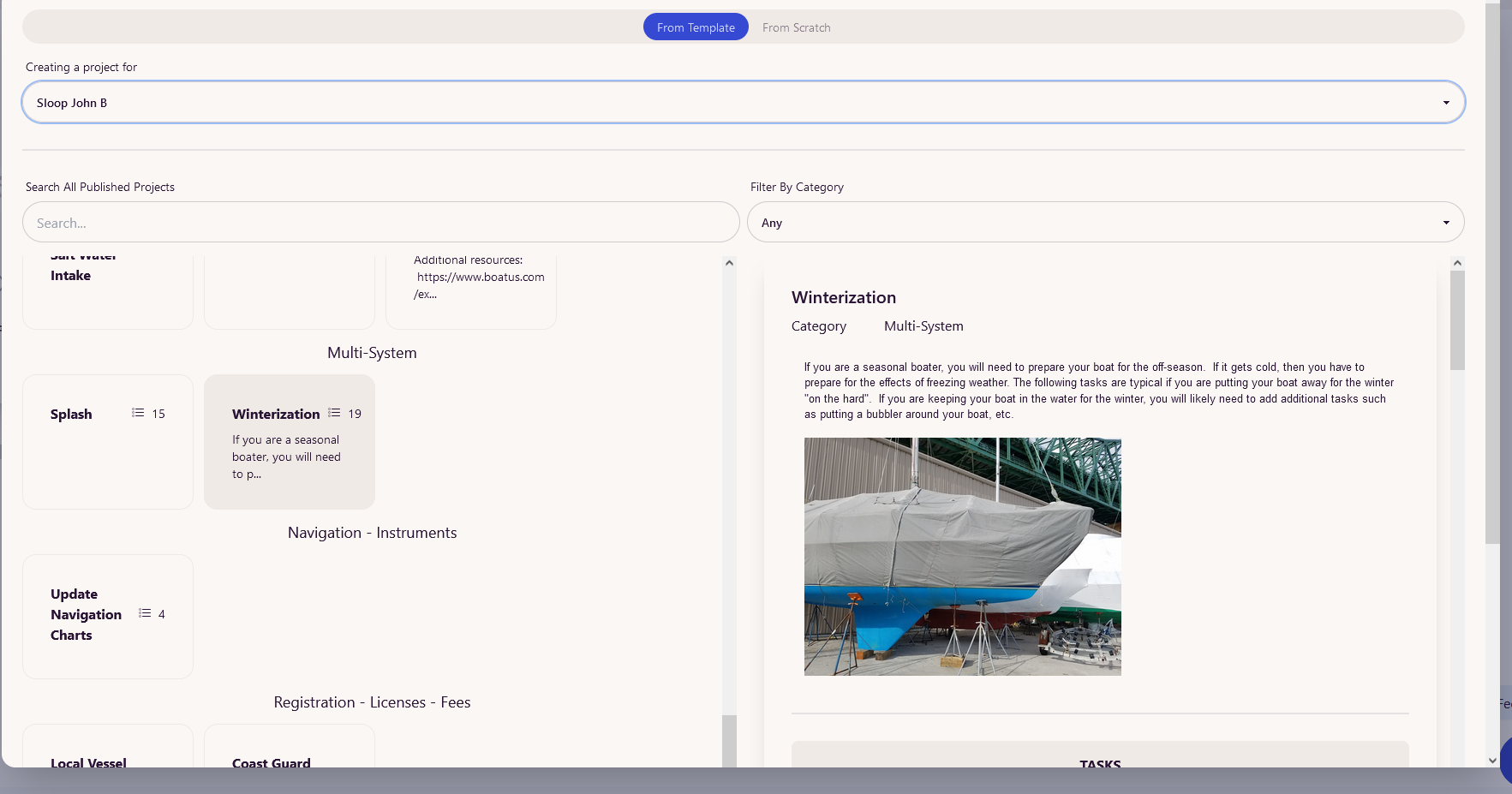Click the template list scroll up arrow
The width and height of the screenshot is (1512, 794).
pos(729,263)
